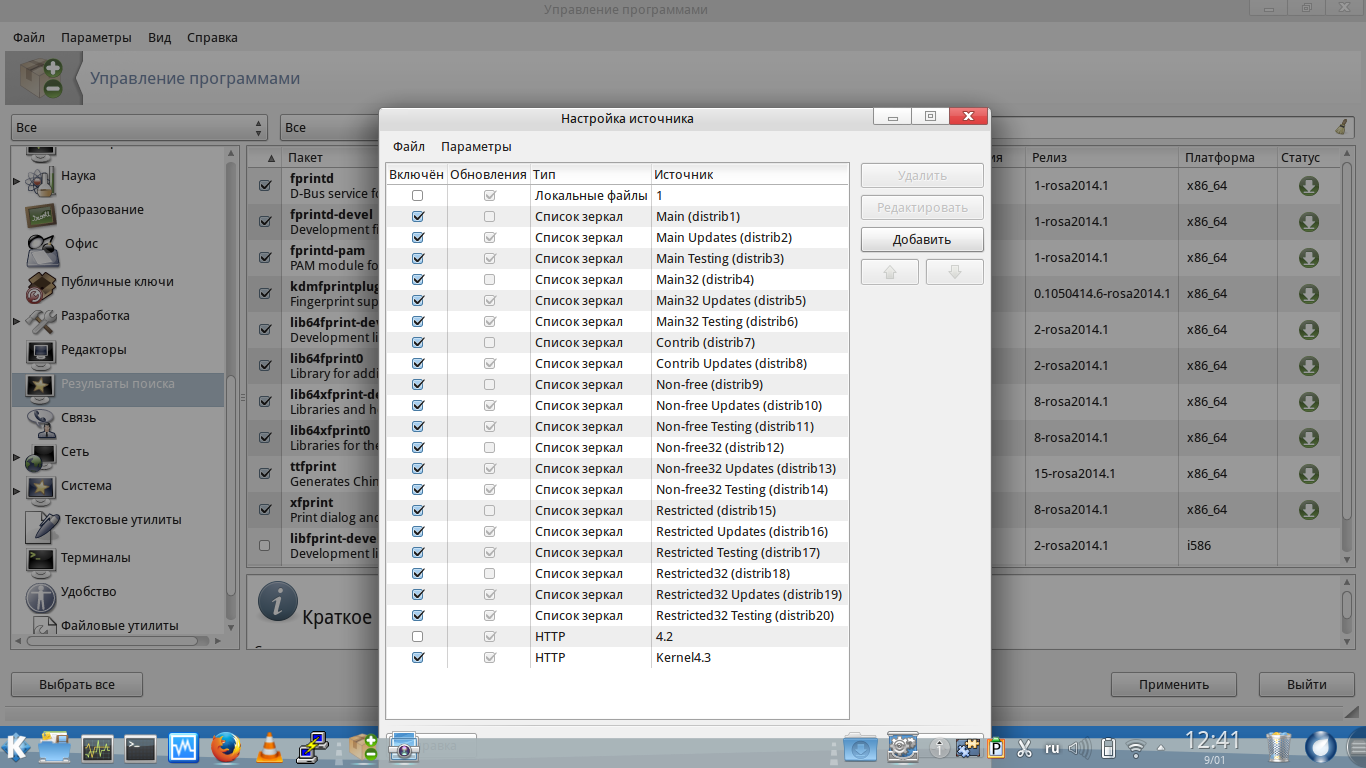Click the broom clear-search icon

(1341, 127)
